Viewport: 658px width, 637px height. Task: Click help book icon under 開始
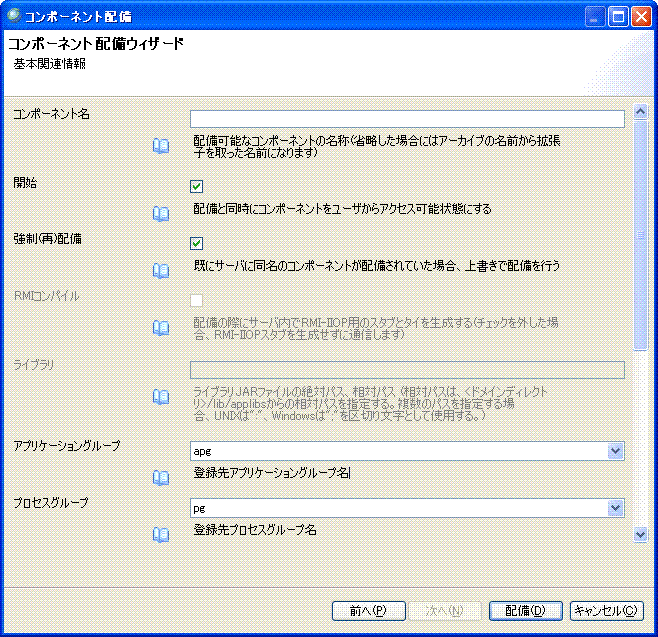(161, 213)
